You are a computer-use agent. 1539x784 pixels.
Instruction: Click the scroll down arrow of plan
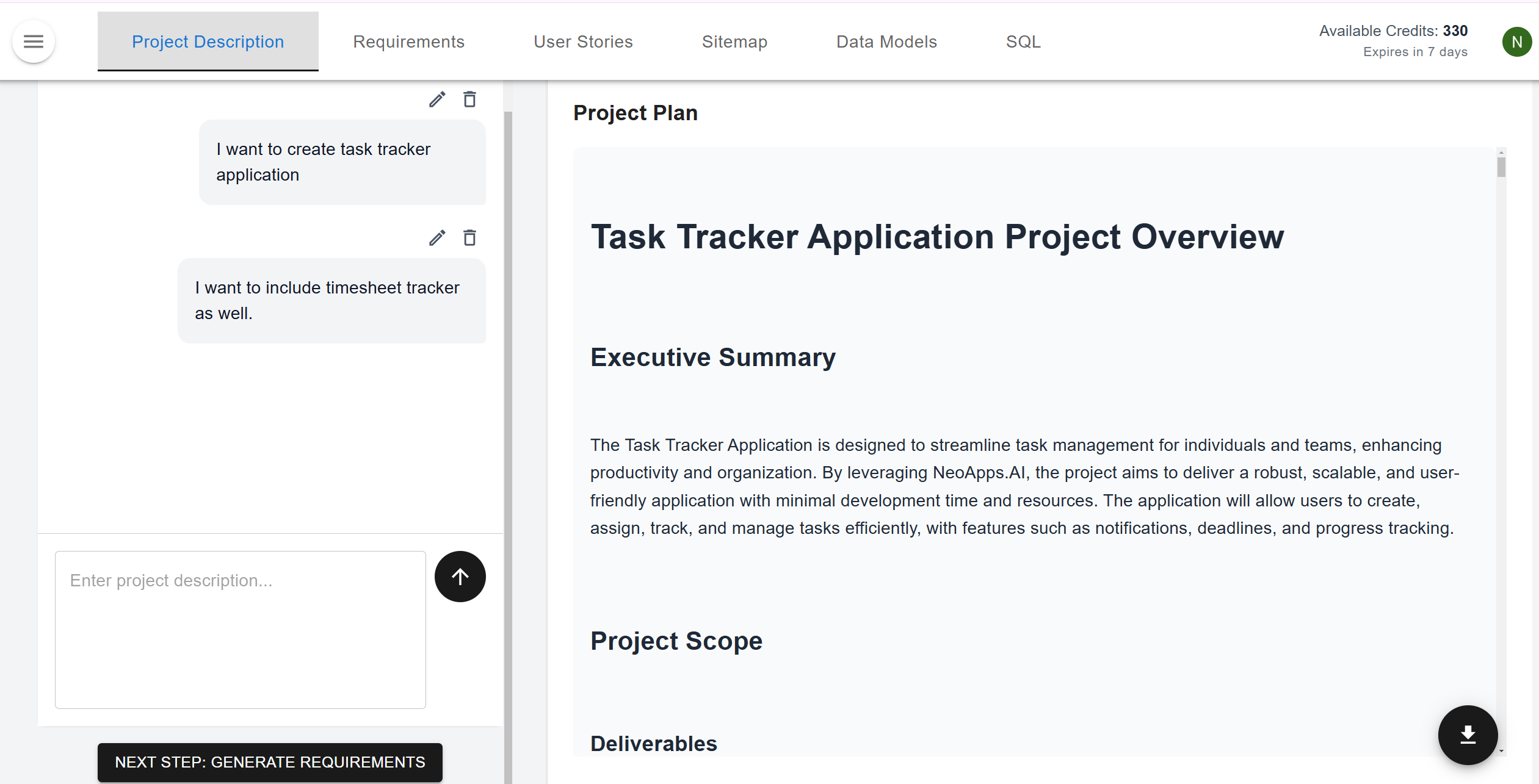coord(1501,752)
